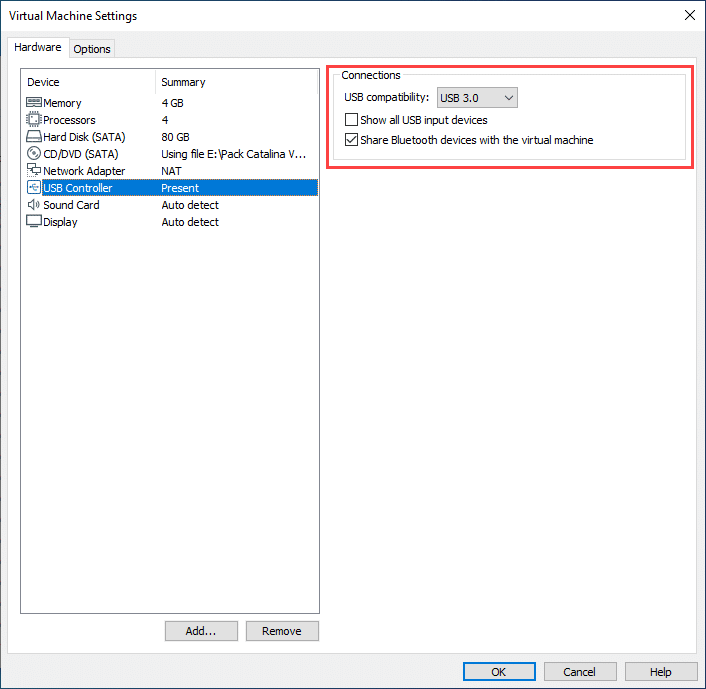Click the Present summary for USB Controller
The width and height of the screenshot is (706, 689).
(x=180, y=188)
